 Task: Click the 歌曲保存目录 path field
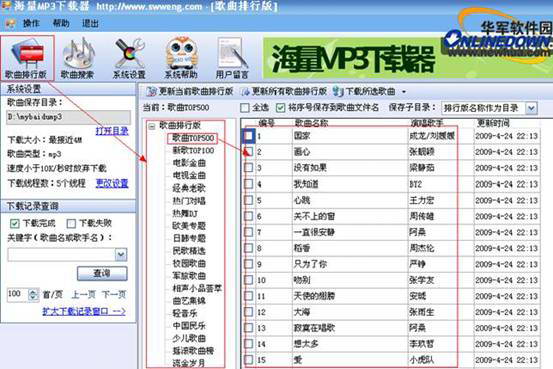(68, 117)
